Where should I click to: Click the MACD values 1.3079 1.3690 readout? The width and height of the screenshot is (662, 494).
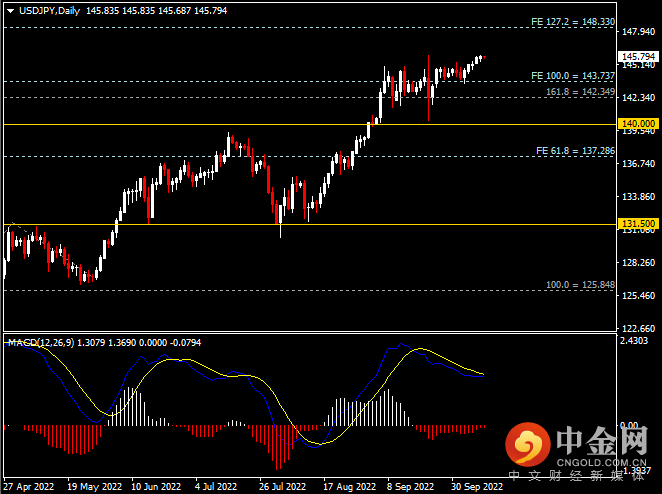pyautogui.click(x=106, y=342)
